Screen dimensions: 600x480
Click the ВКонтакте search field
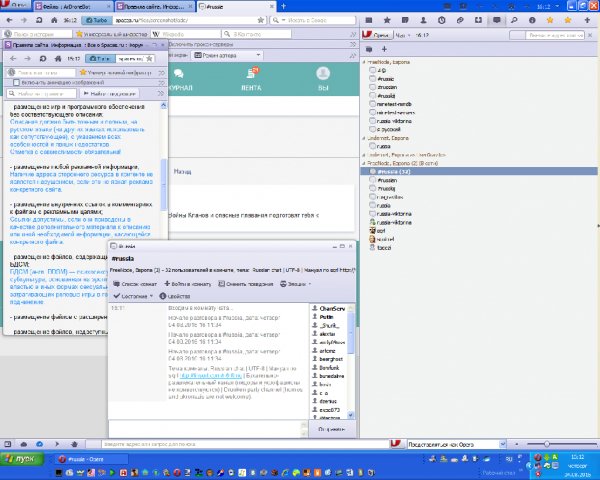point(256,34)
